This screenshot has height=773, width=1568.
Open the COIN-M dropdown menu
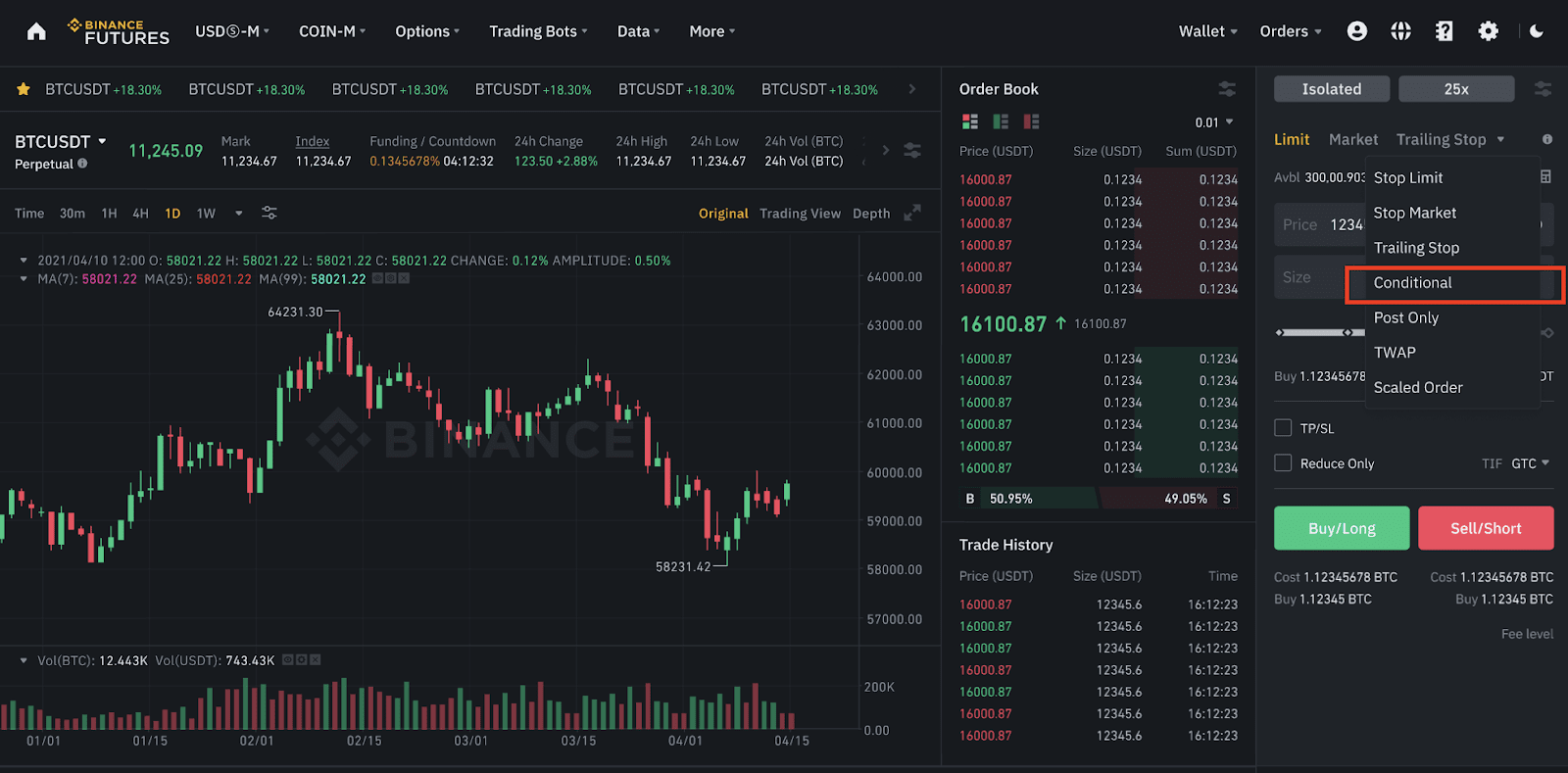(x=332, y=31)
